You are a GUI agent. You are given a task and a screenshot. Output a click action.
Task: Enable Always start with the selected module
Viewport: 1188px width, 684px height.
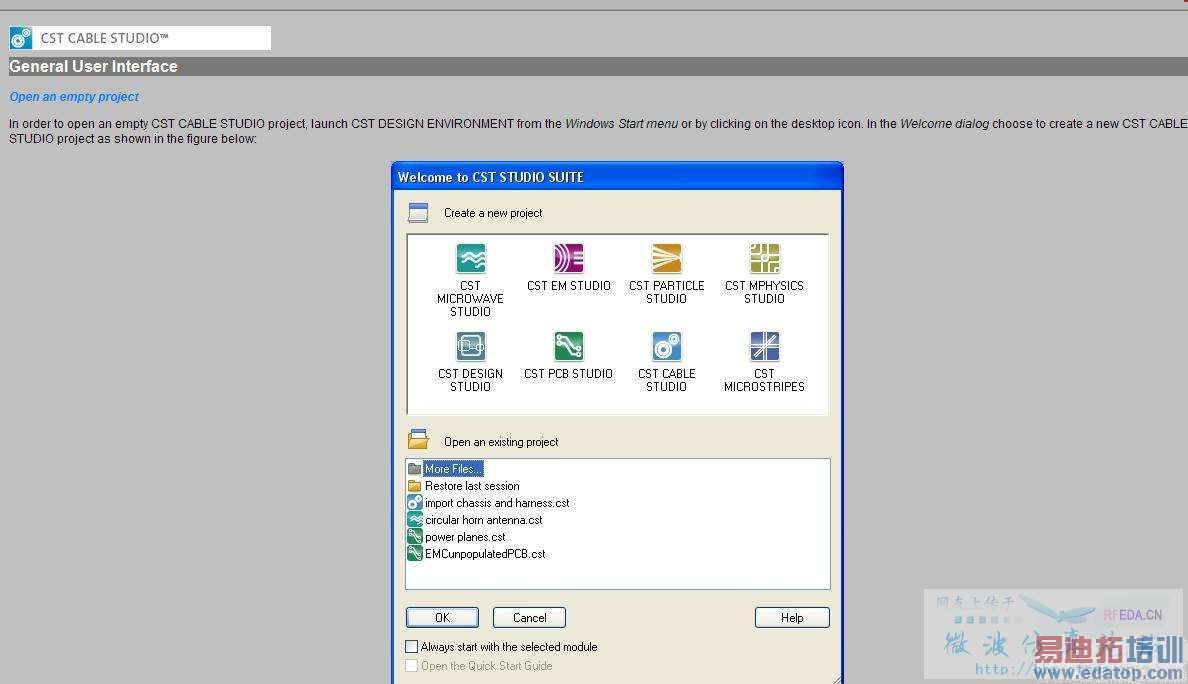[411, 647]
